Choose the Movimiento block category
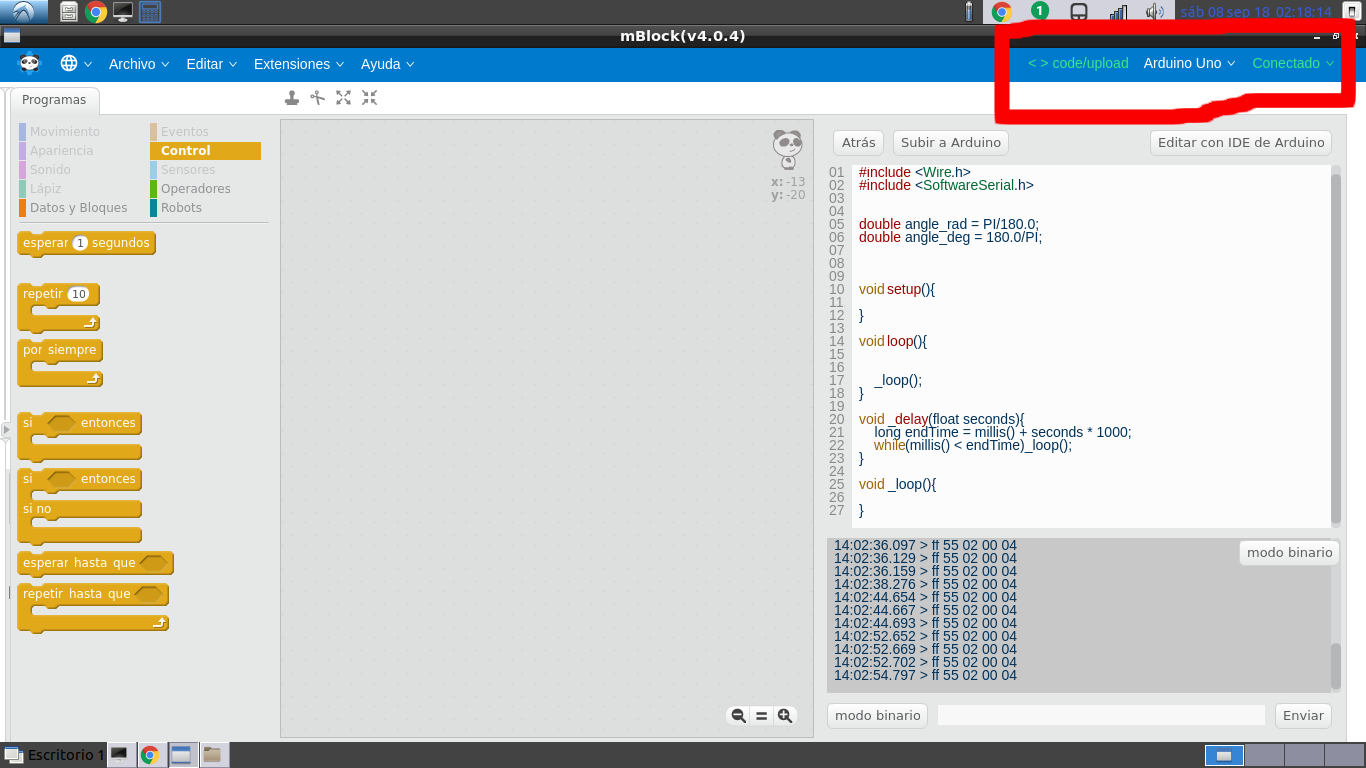This screenshot has height=768, width=1366. [64, 131]
